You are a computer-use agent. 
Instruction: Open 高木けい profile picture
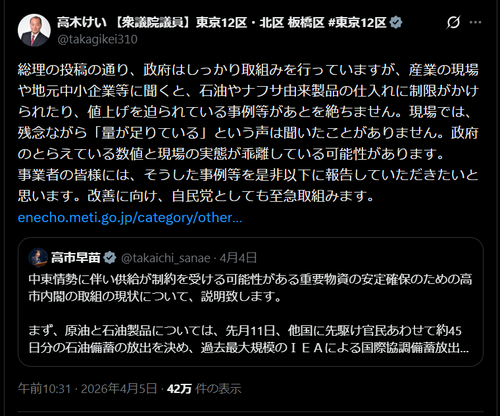34,30
